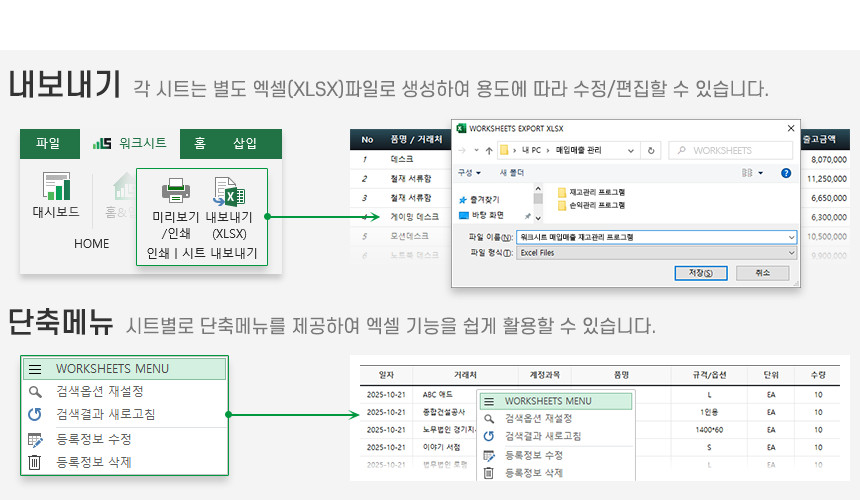
Task: Refresh the folder path in the export dialog
Action: (x=652, y=150)
